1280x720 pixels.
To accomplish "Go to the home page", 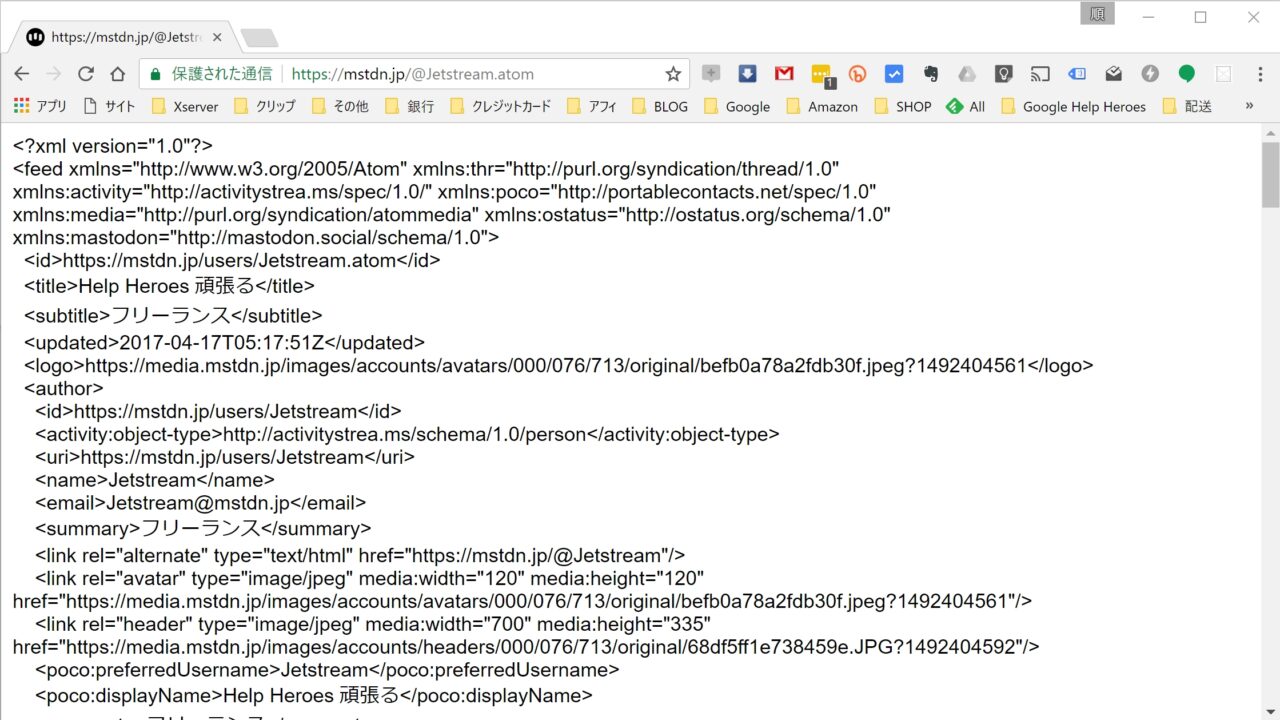I will pyautogui.click(x=118, y=74).
